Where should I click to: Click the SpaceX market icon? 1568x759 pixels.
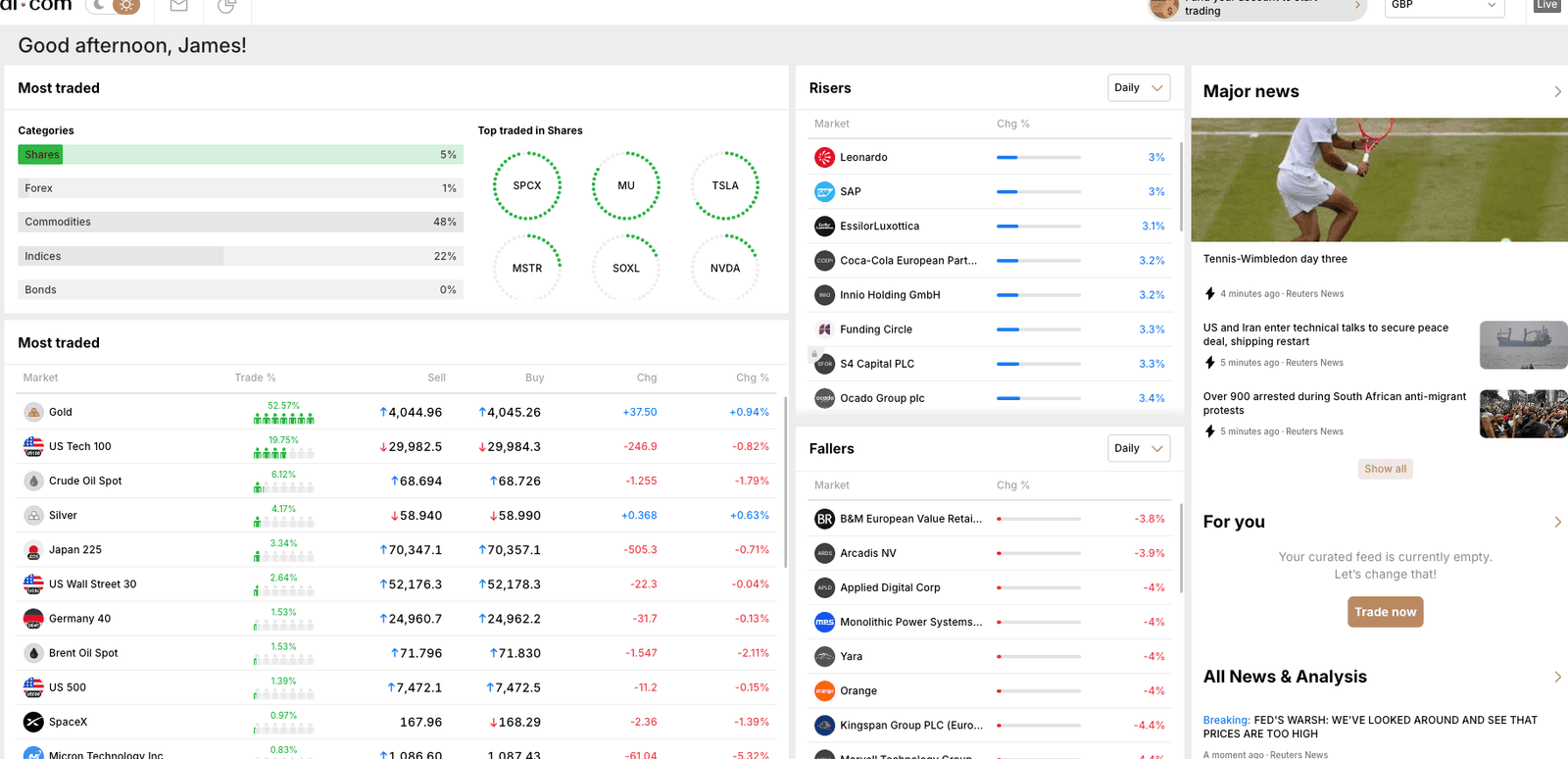tap(33, 722)
